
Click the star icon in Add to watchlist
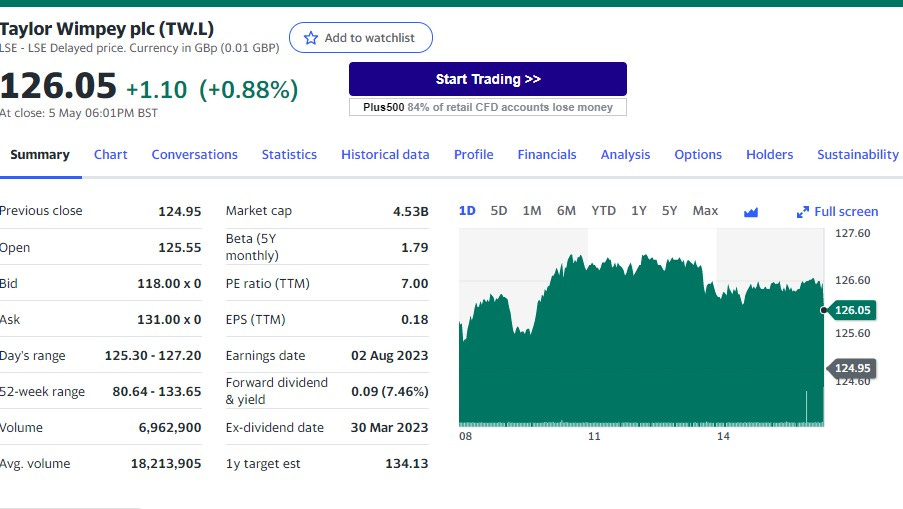coord(311,38)
